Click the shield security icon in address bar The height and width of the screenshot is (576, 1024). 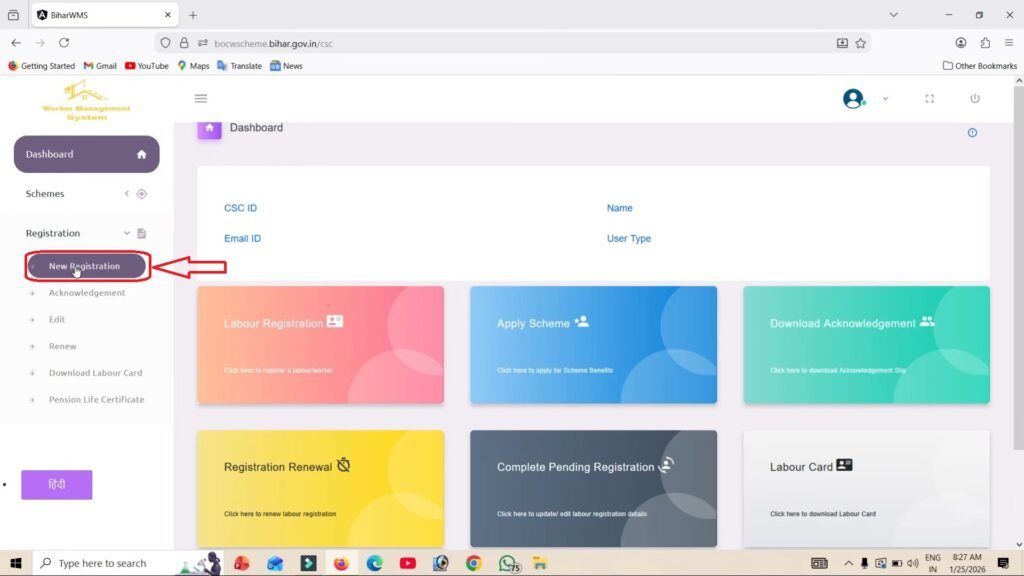tap(165, 43)
